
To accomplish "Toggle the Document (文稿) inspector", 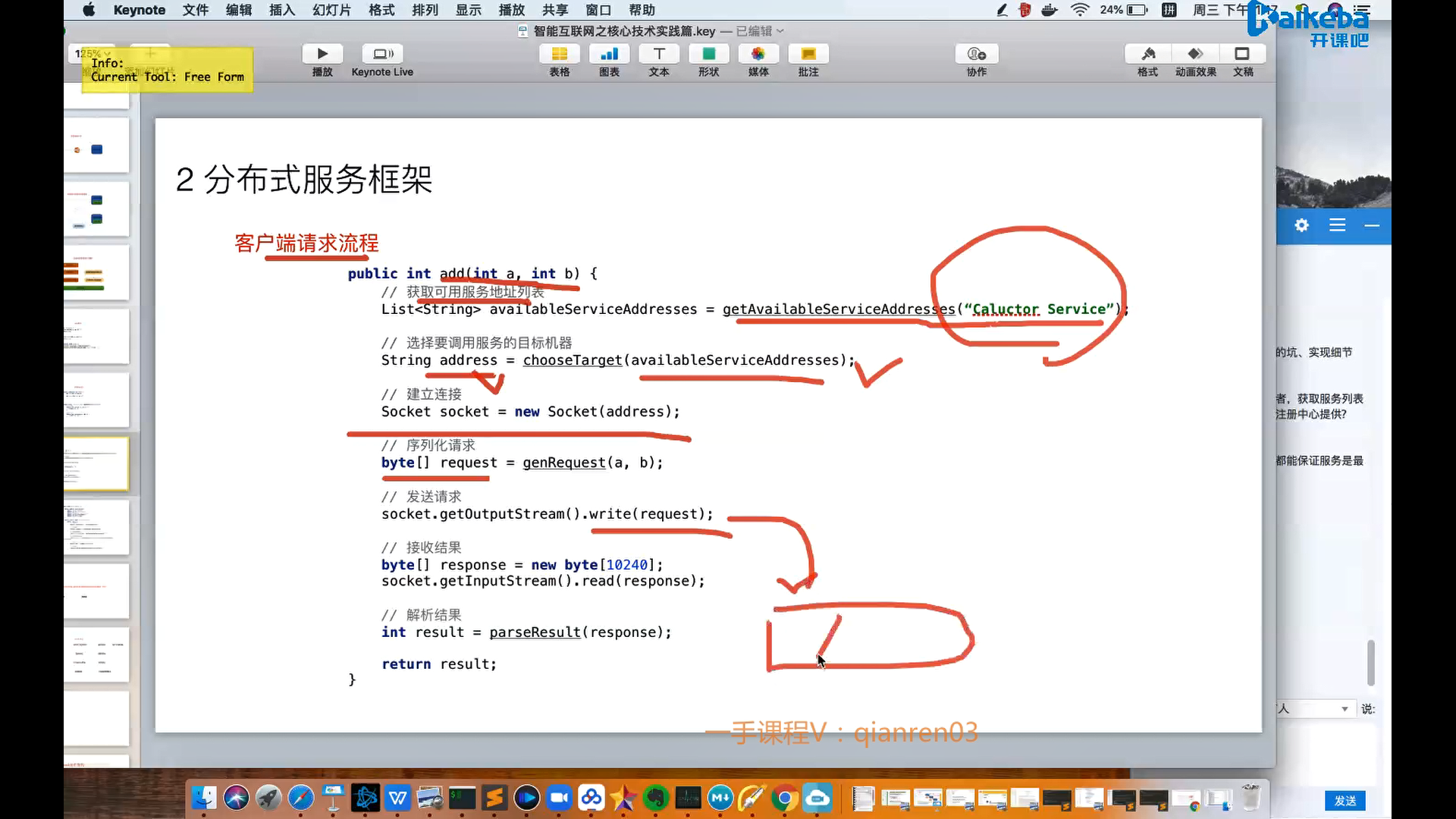I will click(1242, 55).
